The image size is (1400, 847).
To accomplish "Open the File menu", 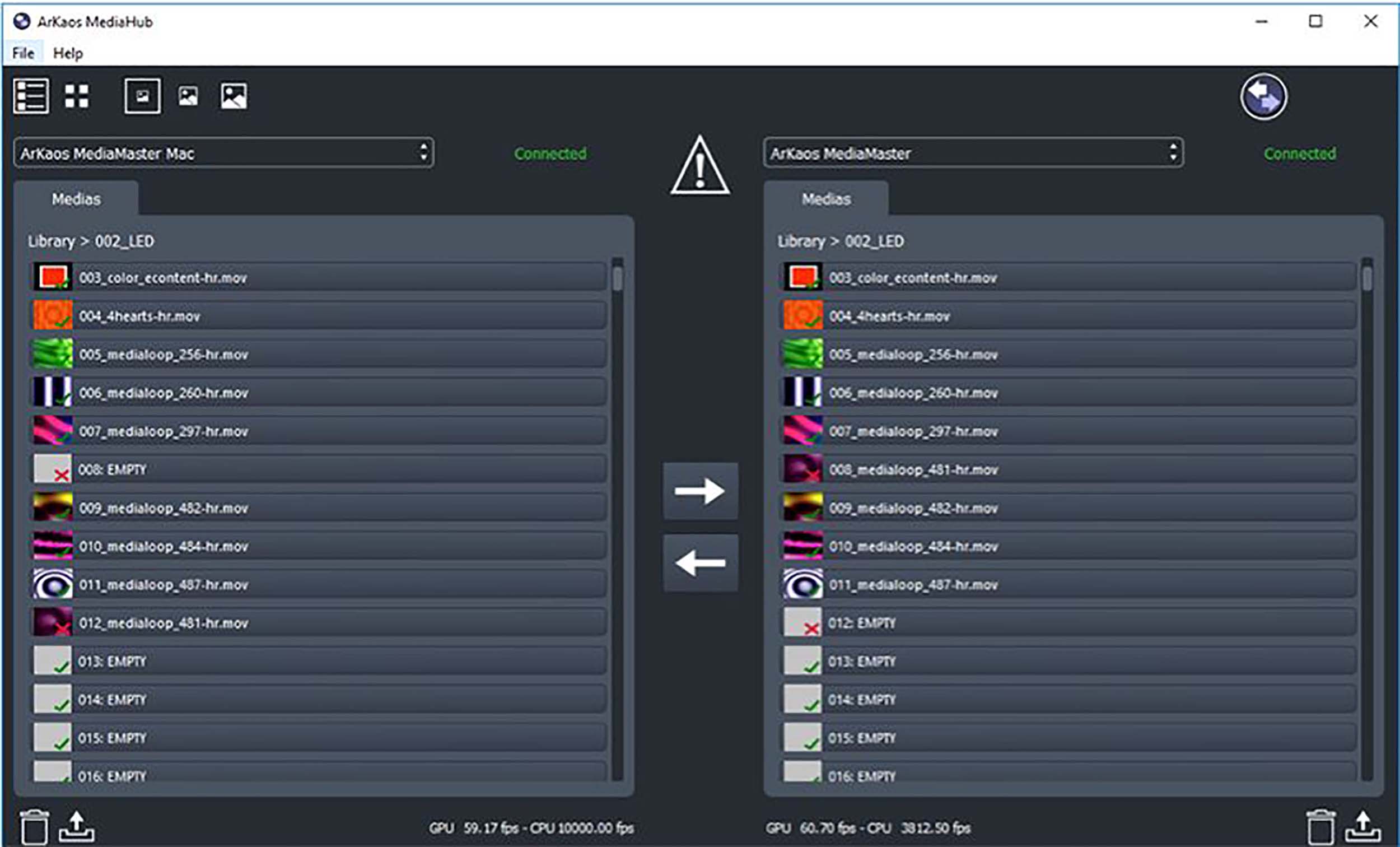I will click(23, 53).
